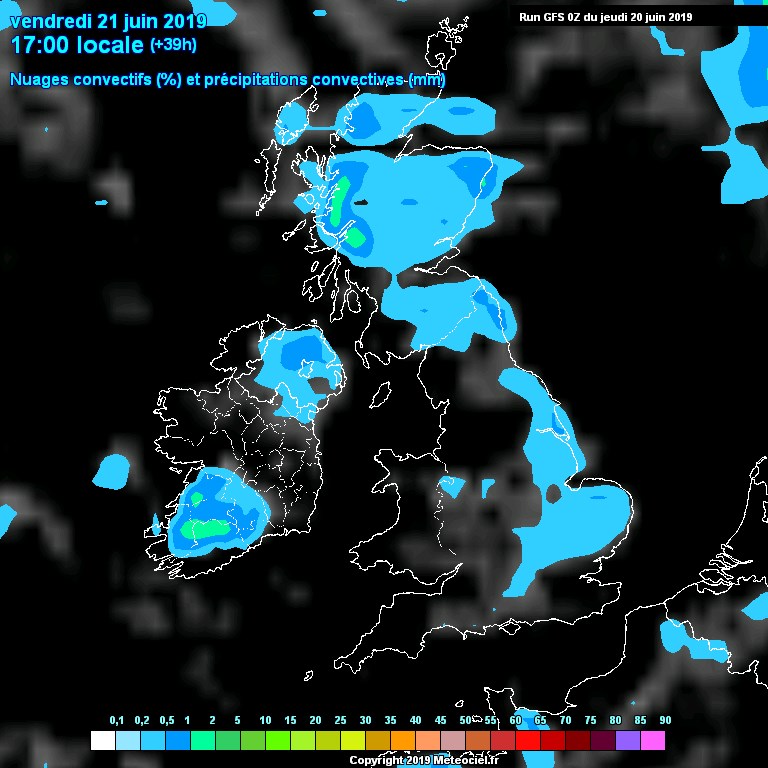Select the magenta swatch before 90

(x=652, y=741)
